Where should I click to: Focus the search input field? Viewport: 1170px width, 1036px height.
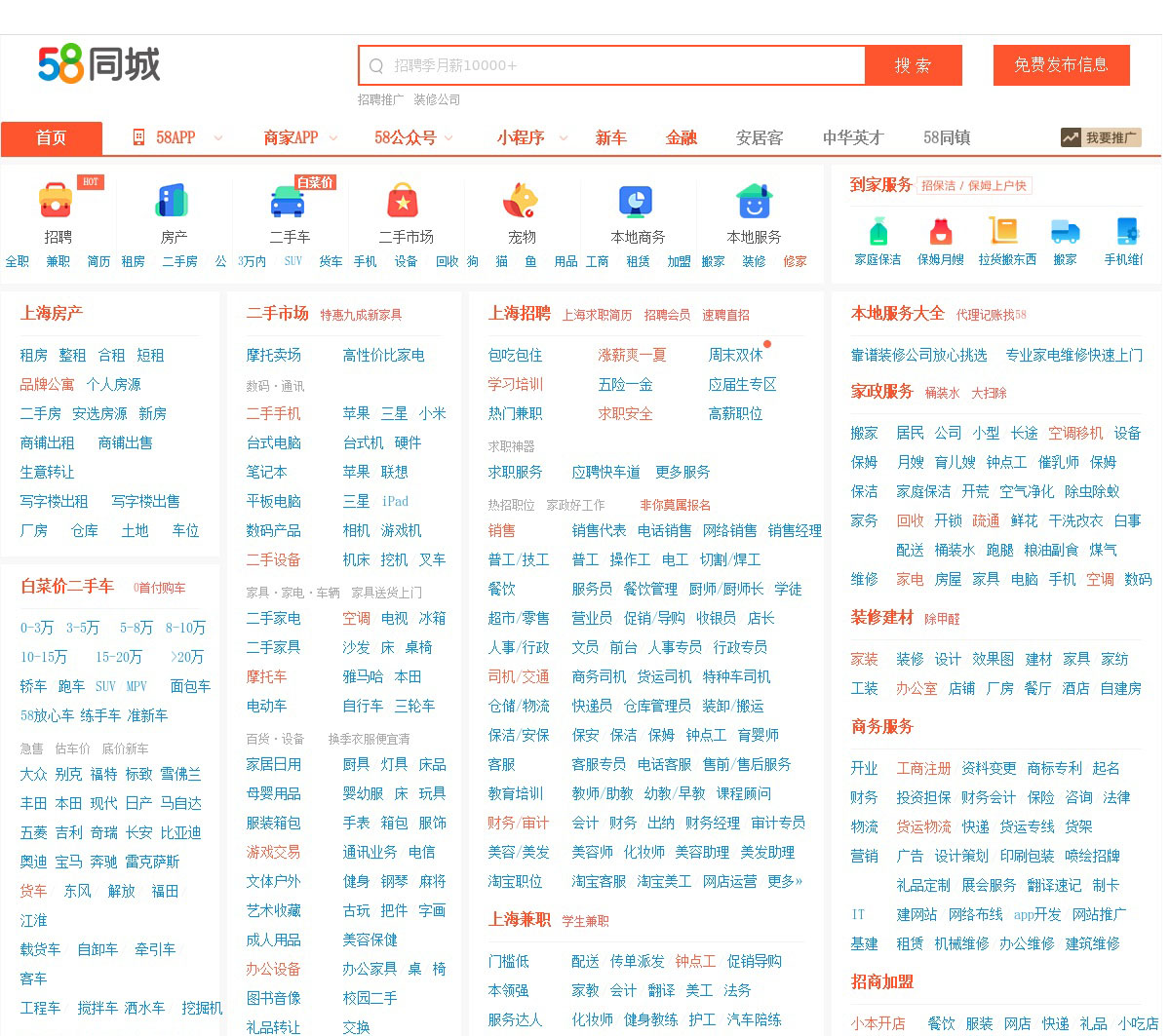[x=611, y=65]
